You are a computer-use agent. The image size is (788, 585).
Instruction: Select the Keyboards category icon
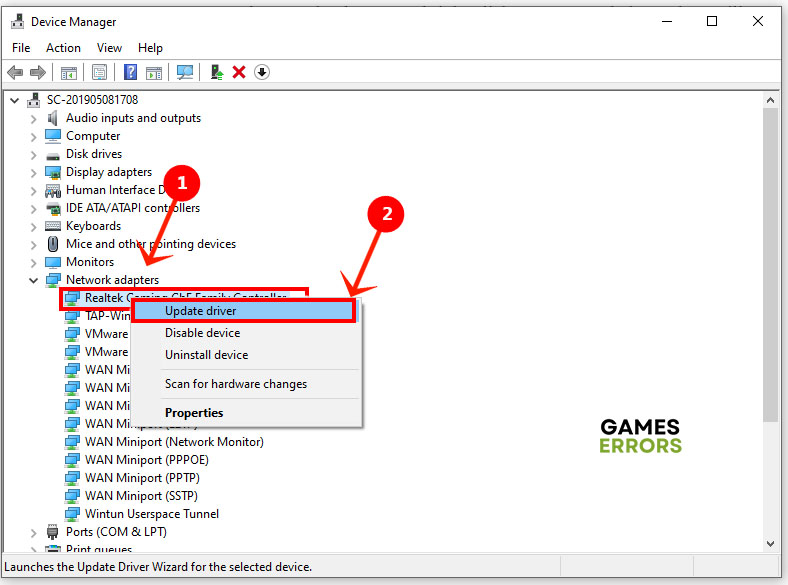coord(53,226)
